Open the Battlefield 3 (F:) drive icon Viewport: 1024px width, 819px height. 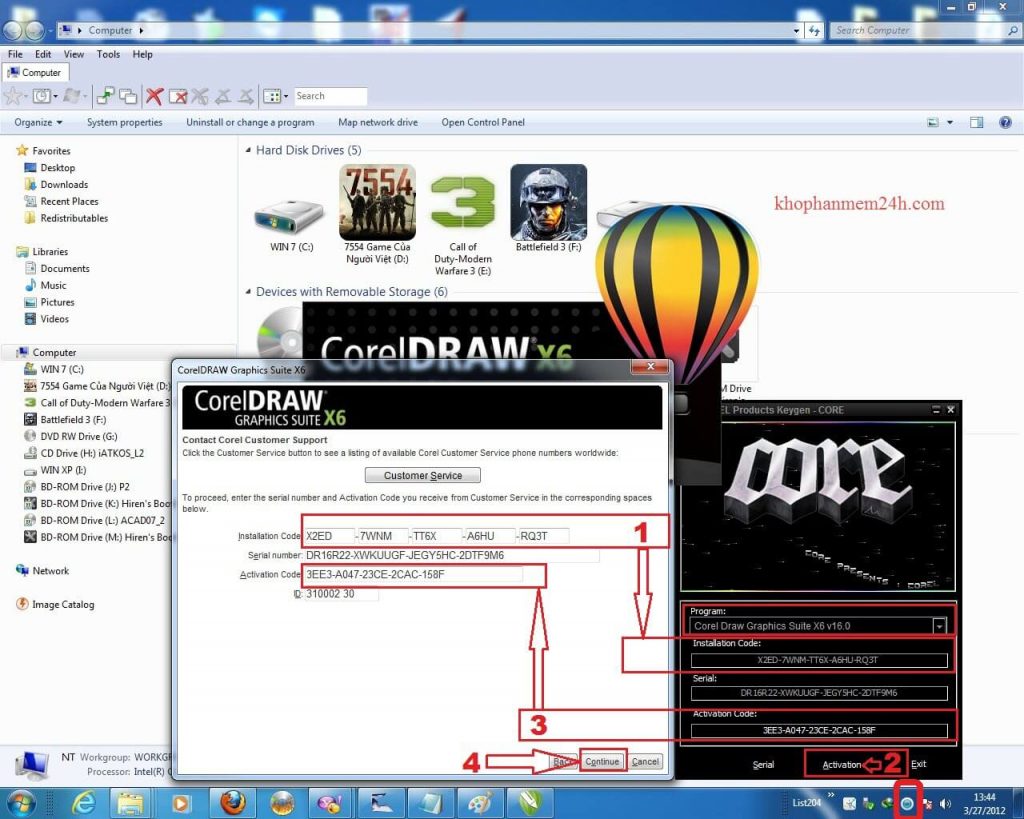coord(548,207)
